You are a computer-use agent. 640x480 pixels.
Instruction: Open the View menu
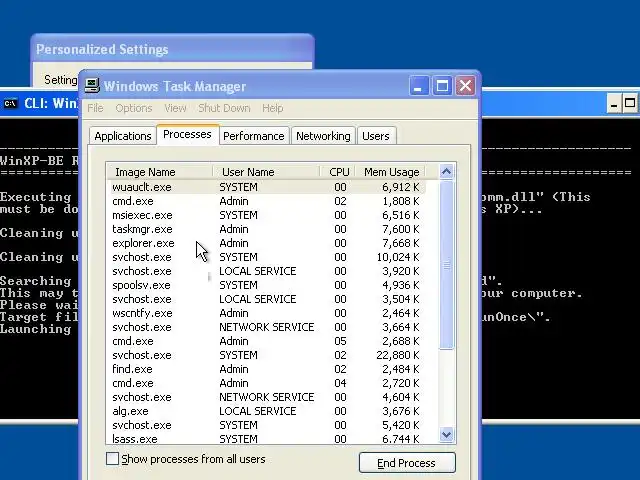tap(175, 108)
